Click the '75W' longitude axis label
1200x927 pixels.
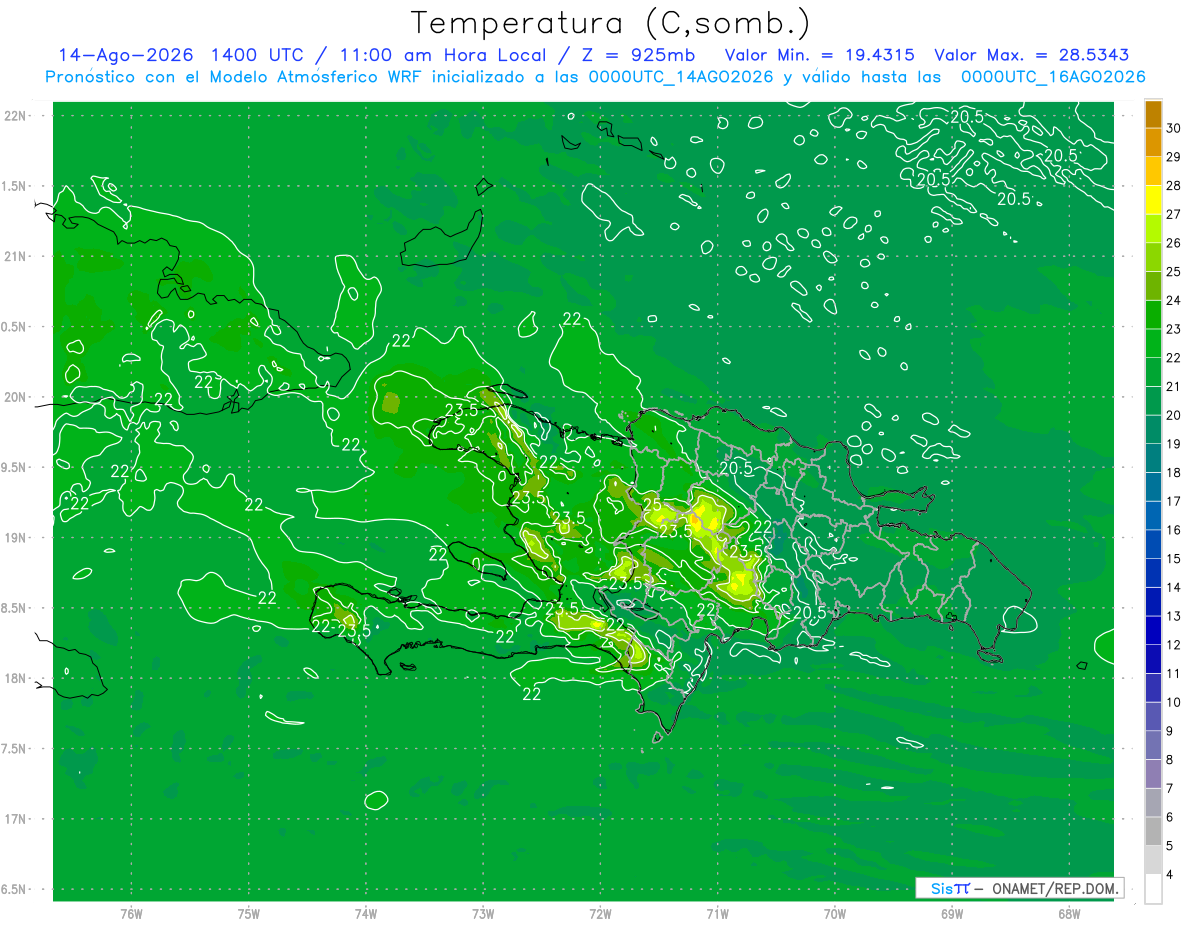coord(249,914)
